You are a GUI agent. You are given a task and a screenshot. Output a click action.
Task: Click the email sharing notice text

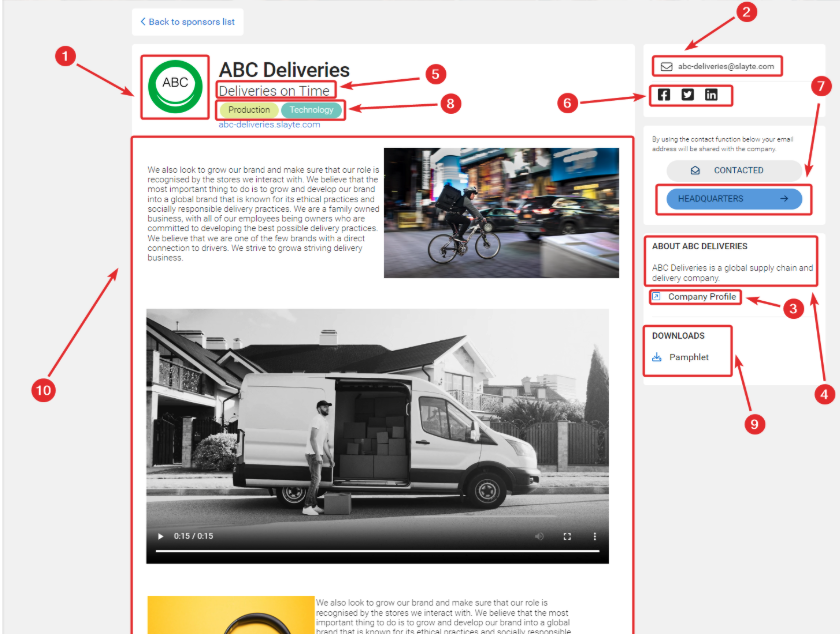coord(722,144)
